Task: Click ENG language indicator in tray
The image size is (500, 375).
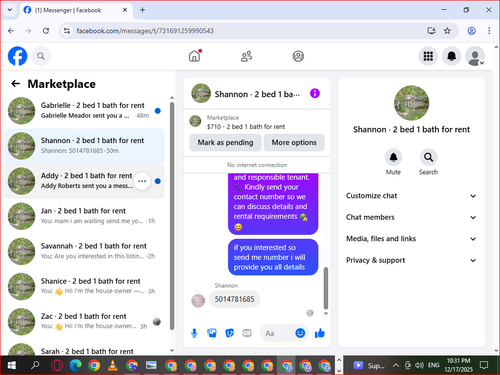Action: (x=433, y=365)
